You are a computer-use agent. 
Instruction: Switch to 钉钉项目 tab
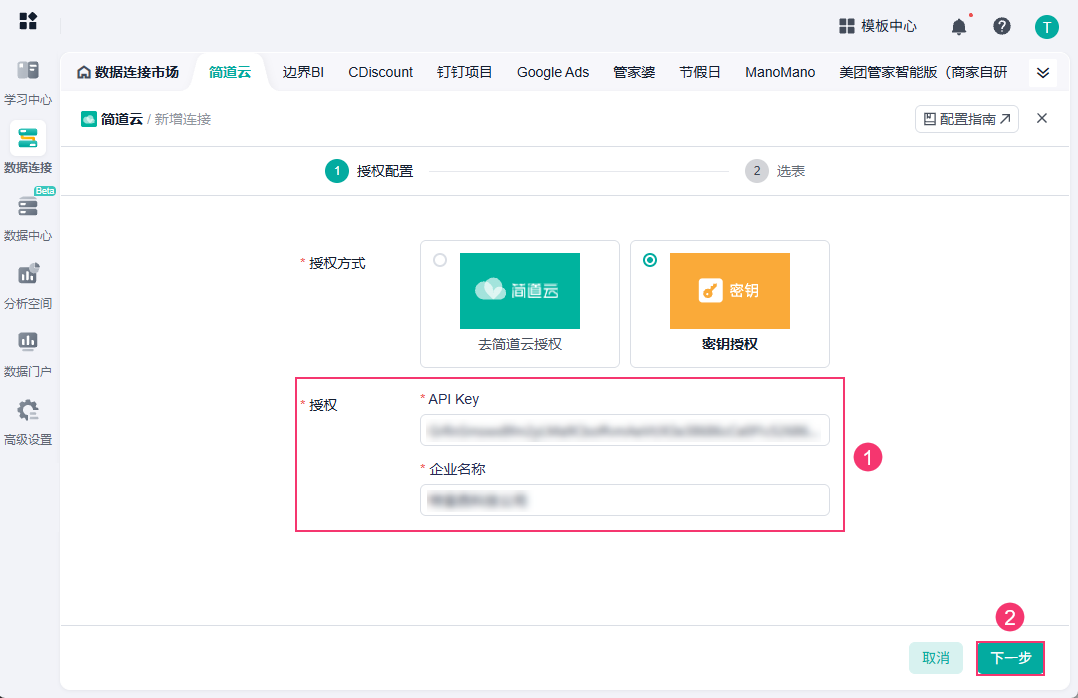464,72
